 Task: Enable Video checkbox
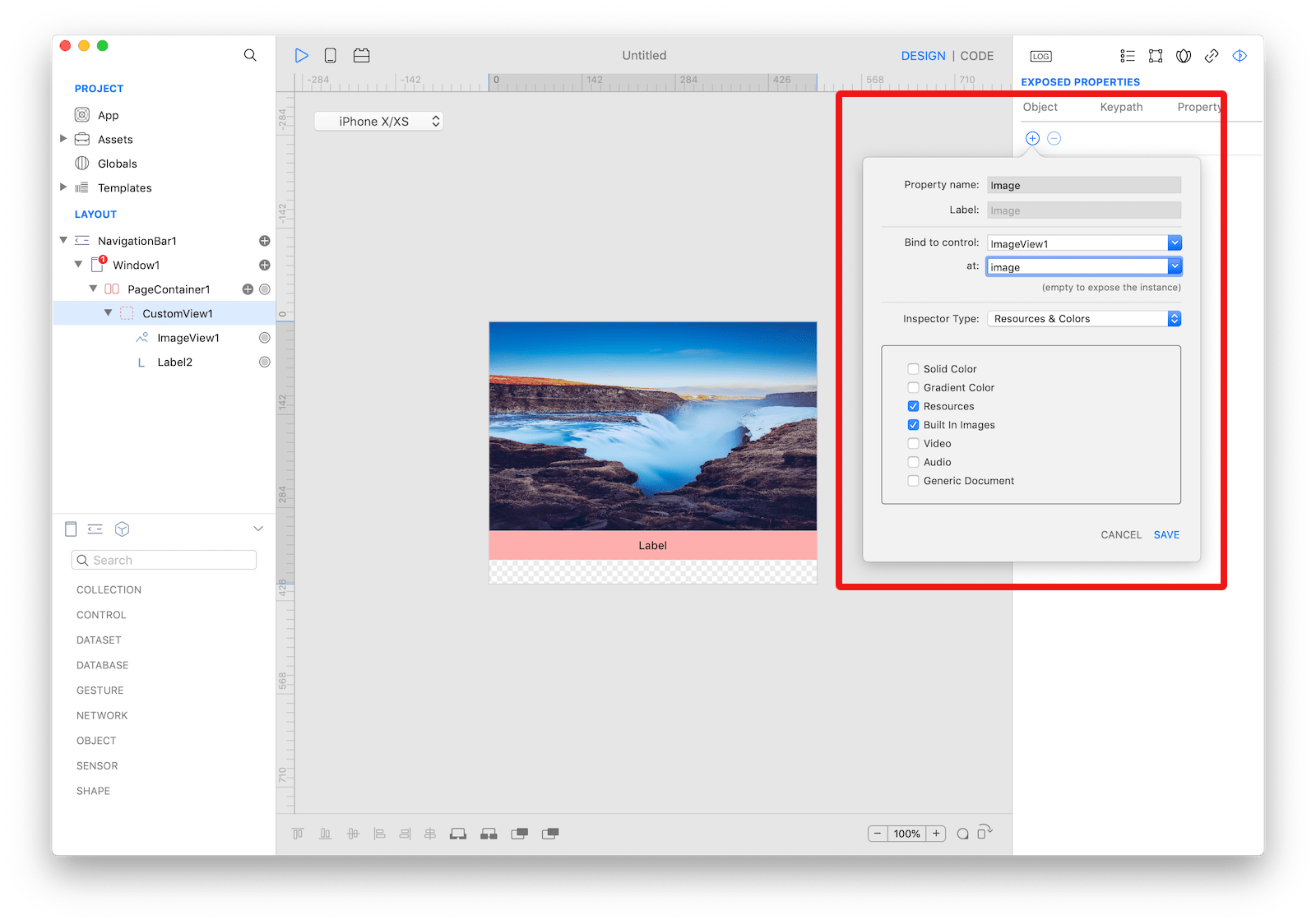913,443
